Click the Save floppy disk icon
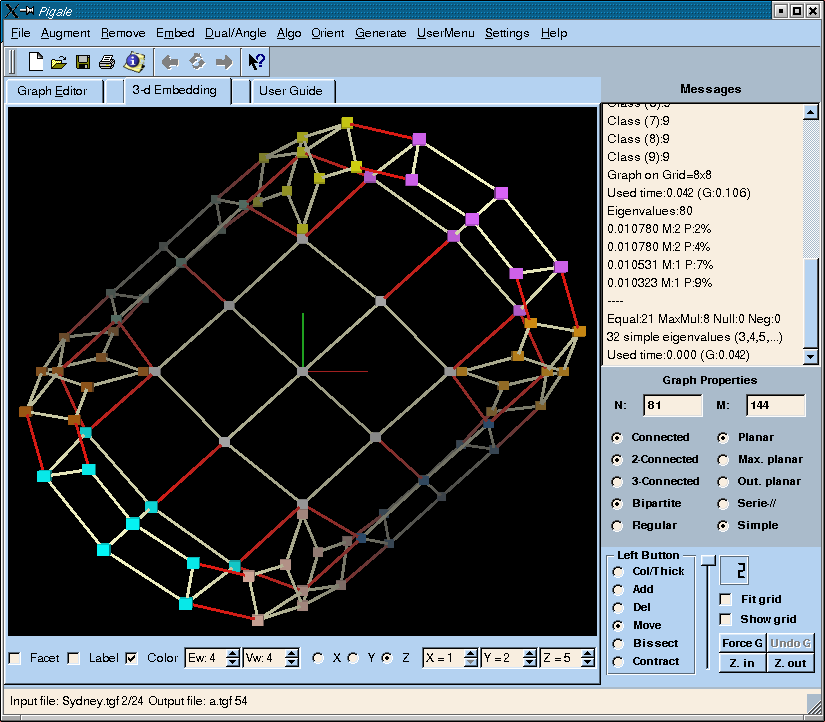The width and height of the screenshot is (825, 722). coord(83,62)
